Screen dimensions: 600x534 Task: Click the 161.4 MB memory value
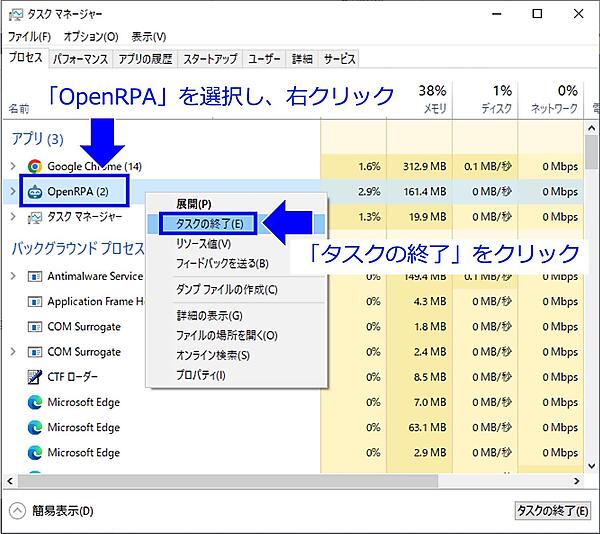[x=425, y=192]
